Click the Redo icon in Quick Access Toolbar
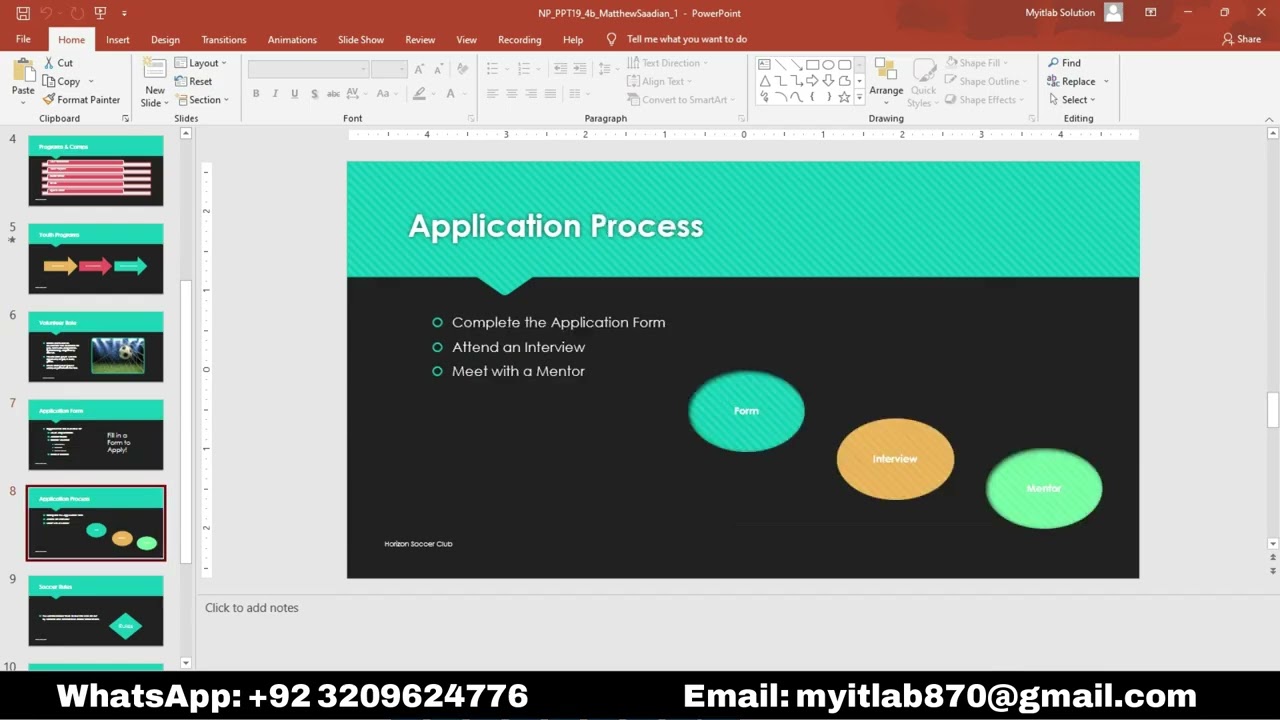 click(x=77, y=13)
